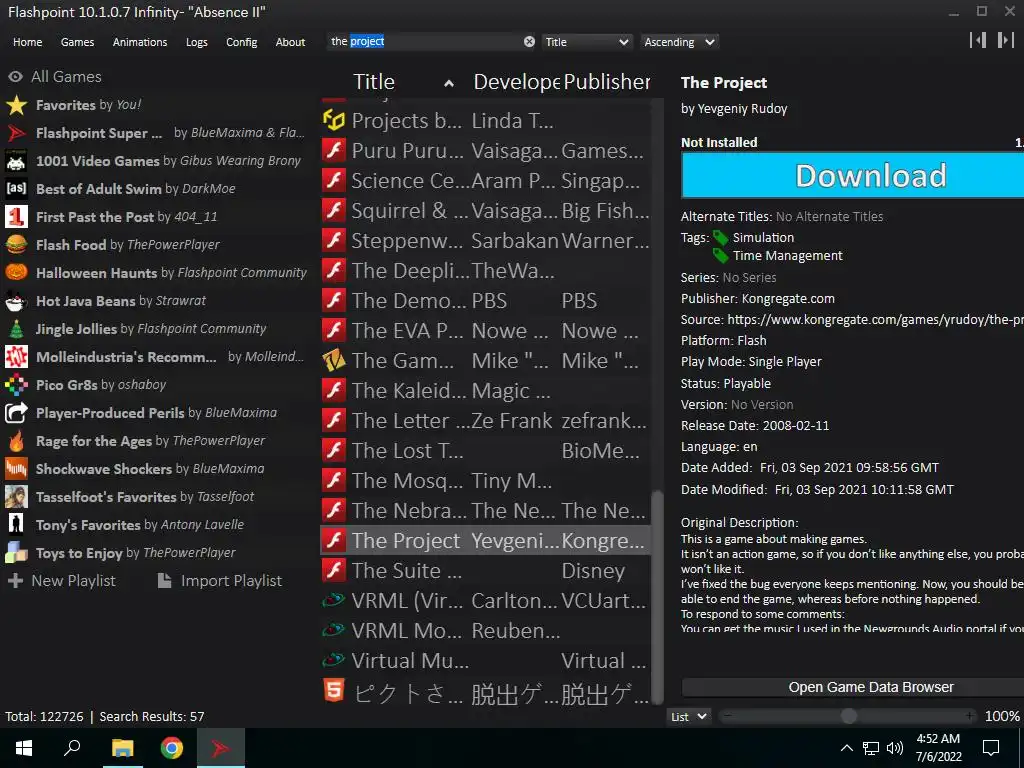Collapse left sidebar with the top-right arrow icon
Screen dimensions: 1024x768
(x=978, y=40)
